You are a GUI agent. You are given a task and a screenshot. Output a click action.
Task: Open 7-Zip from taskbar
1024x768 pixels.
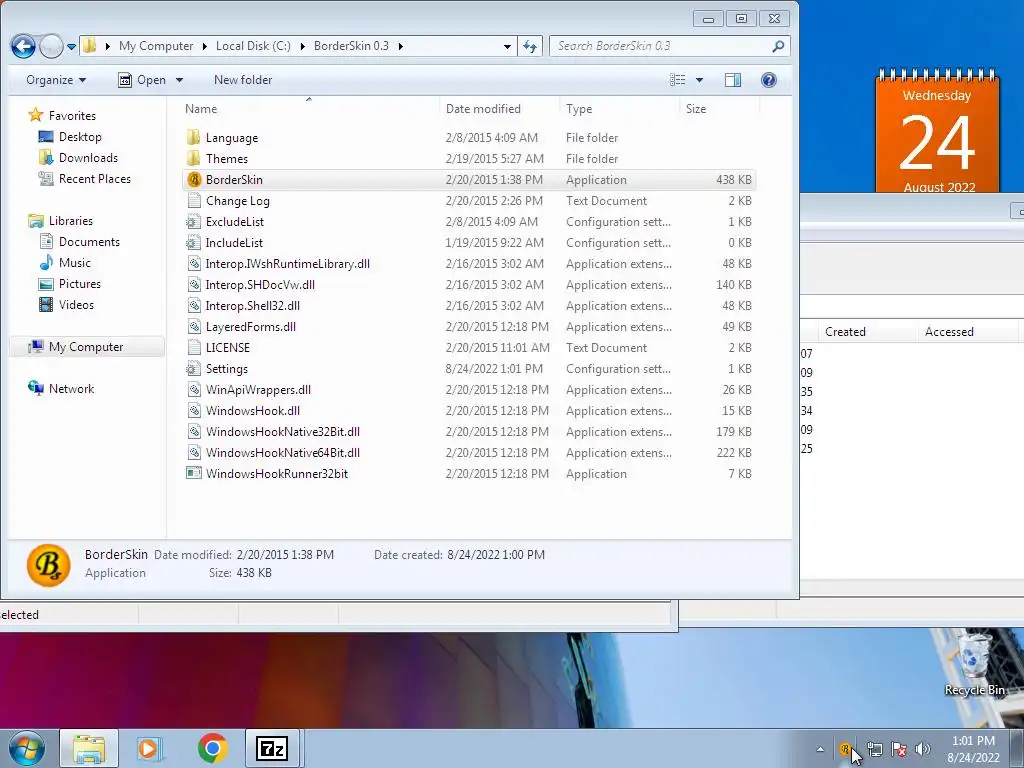coord(271,748)
